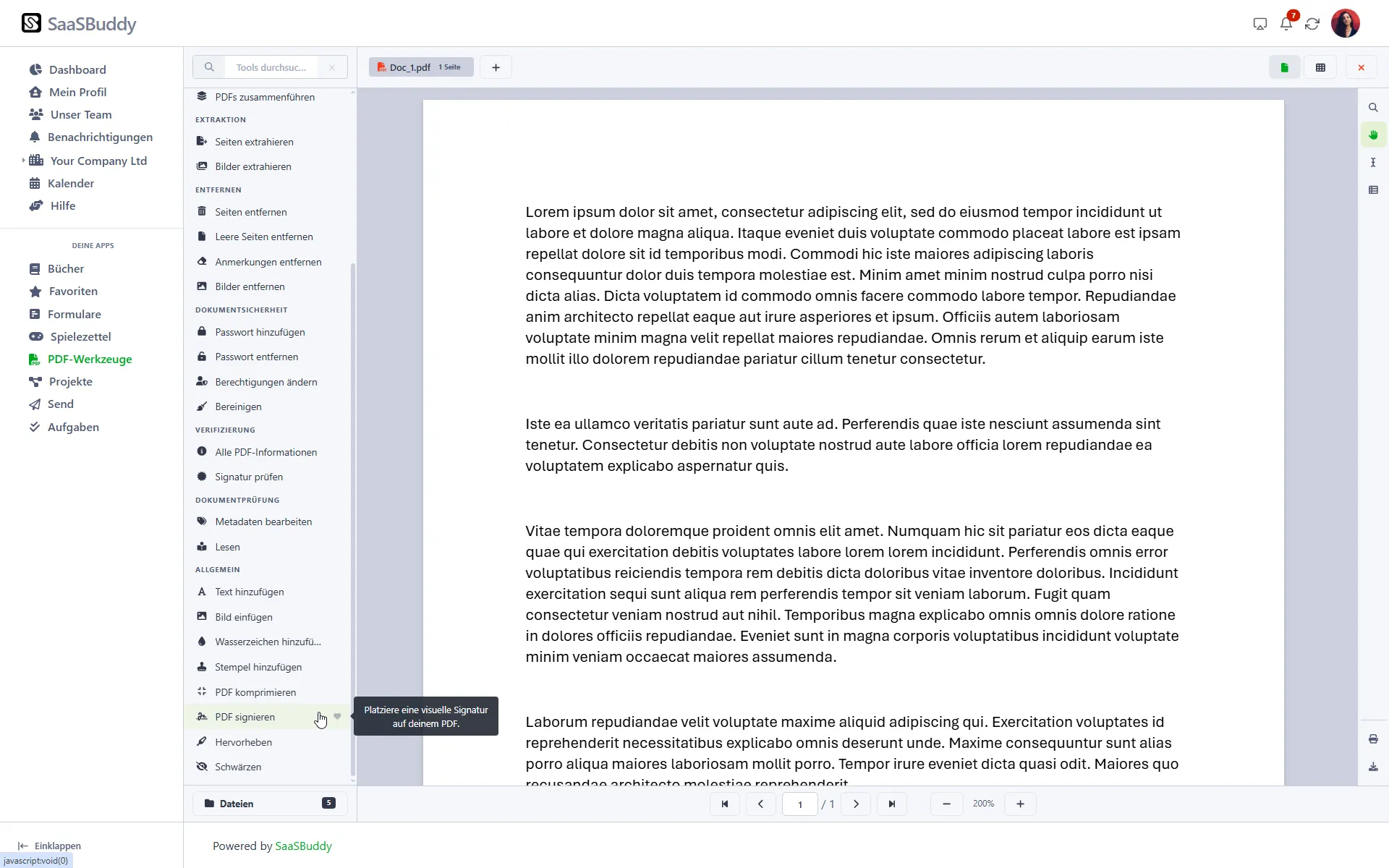Open Projekte app
Image resolution: width=1389 pixels, height=868 pixels.
click(x=60, y=381)
